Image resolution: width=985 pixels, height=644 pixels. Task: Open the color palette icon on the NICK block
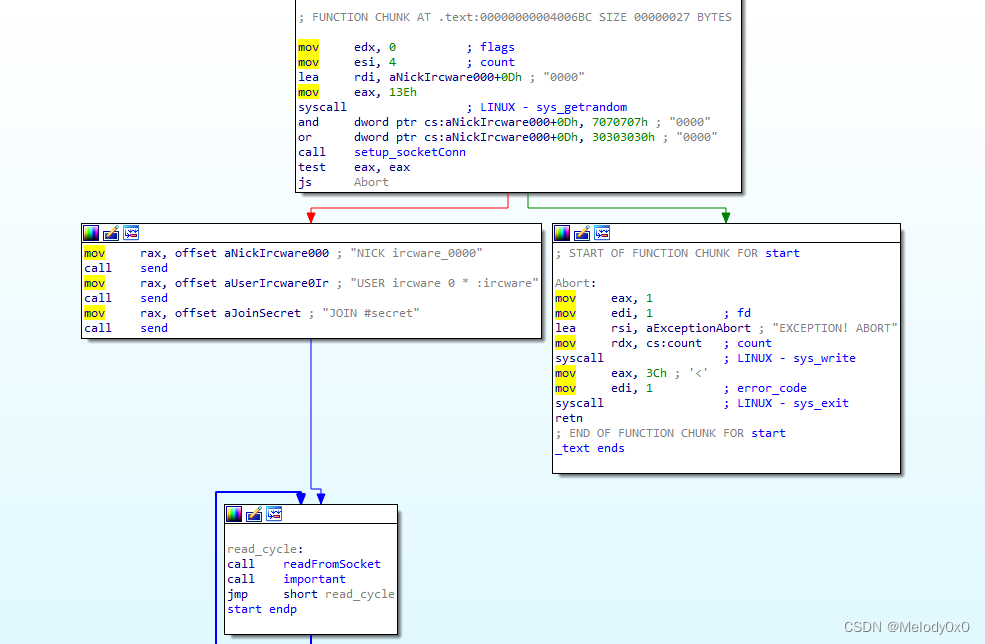[91, 232]
